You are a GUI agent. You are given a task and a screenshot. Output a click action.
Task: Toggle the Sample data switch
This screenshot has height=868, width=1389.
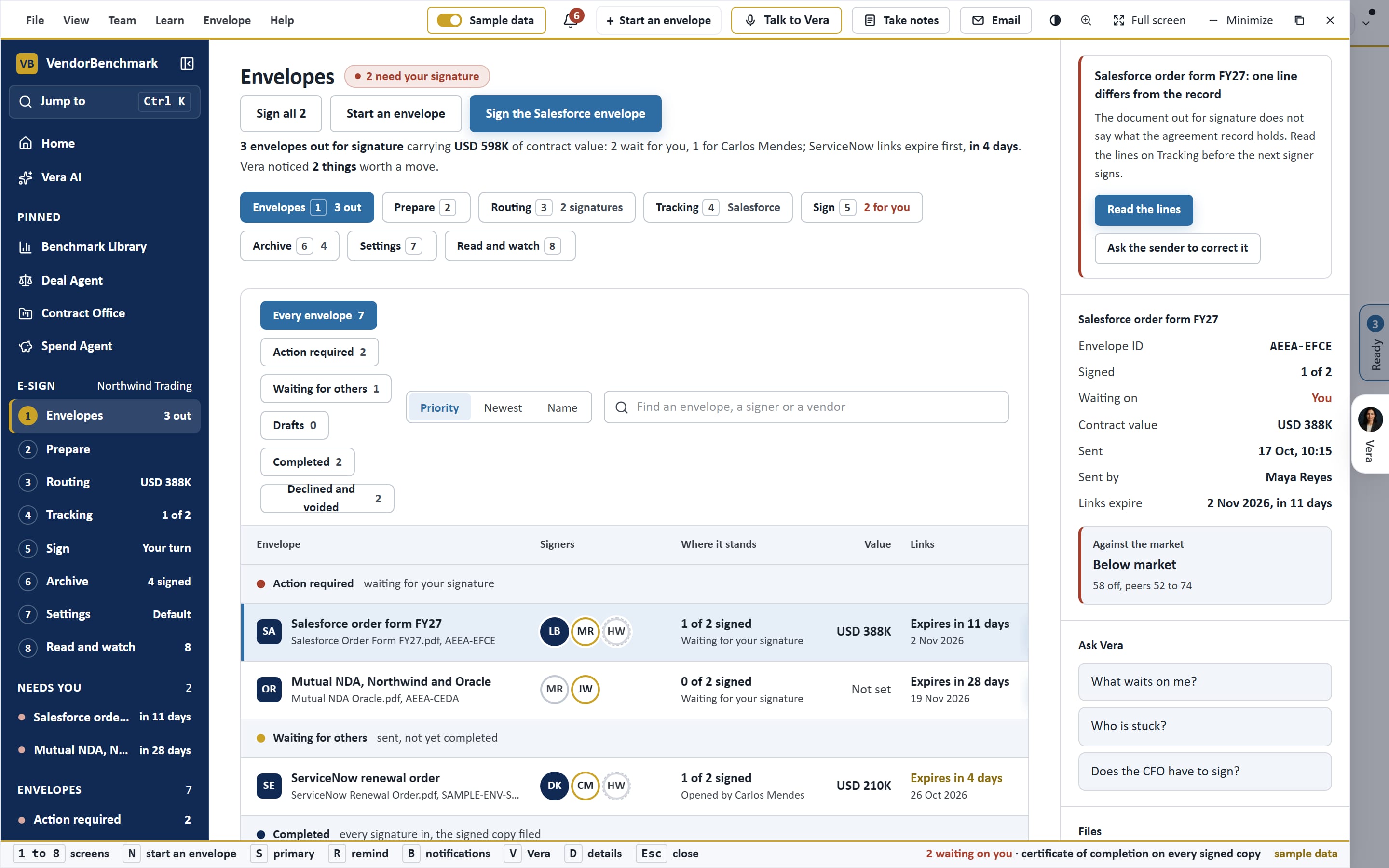[x=449, y=20]
